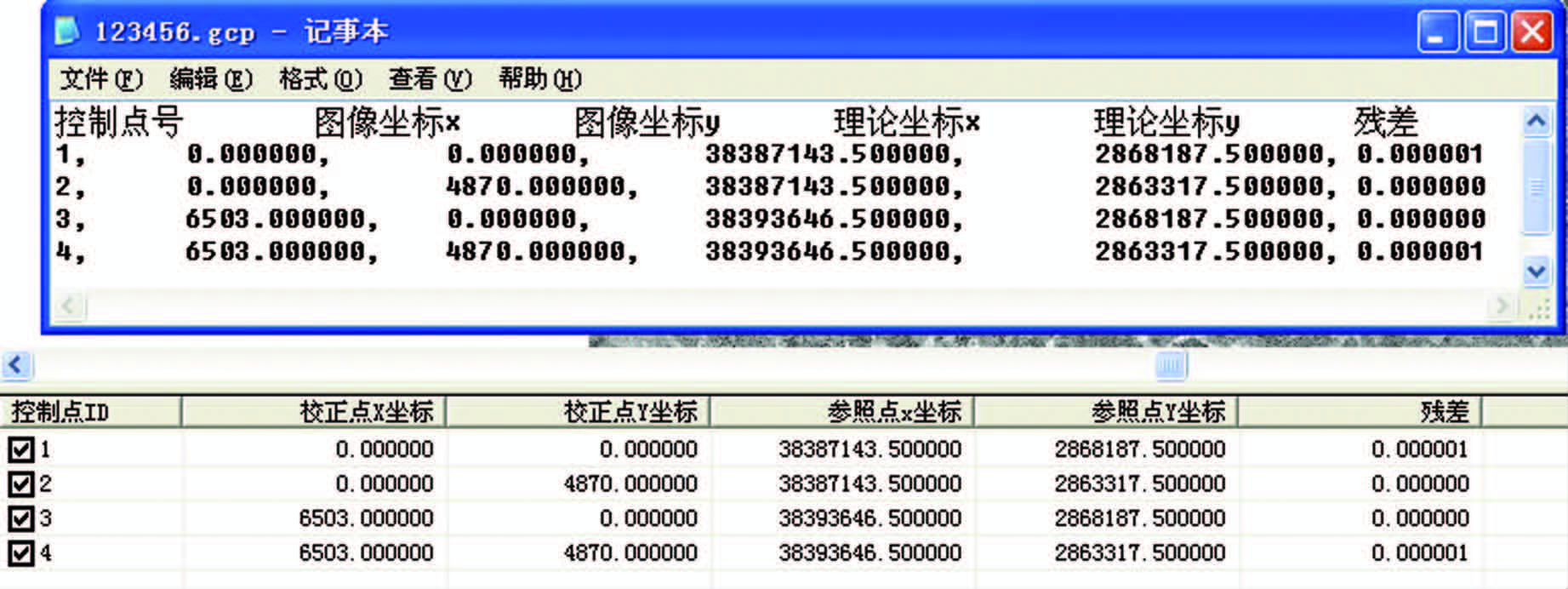Click the horizontal scrollbar thumb below Notepad
Image resolution: width=1568 pixels, height=589 pixels.
[x=1171, y=366]
